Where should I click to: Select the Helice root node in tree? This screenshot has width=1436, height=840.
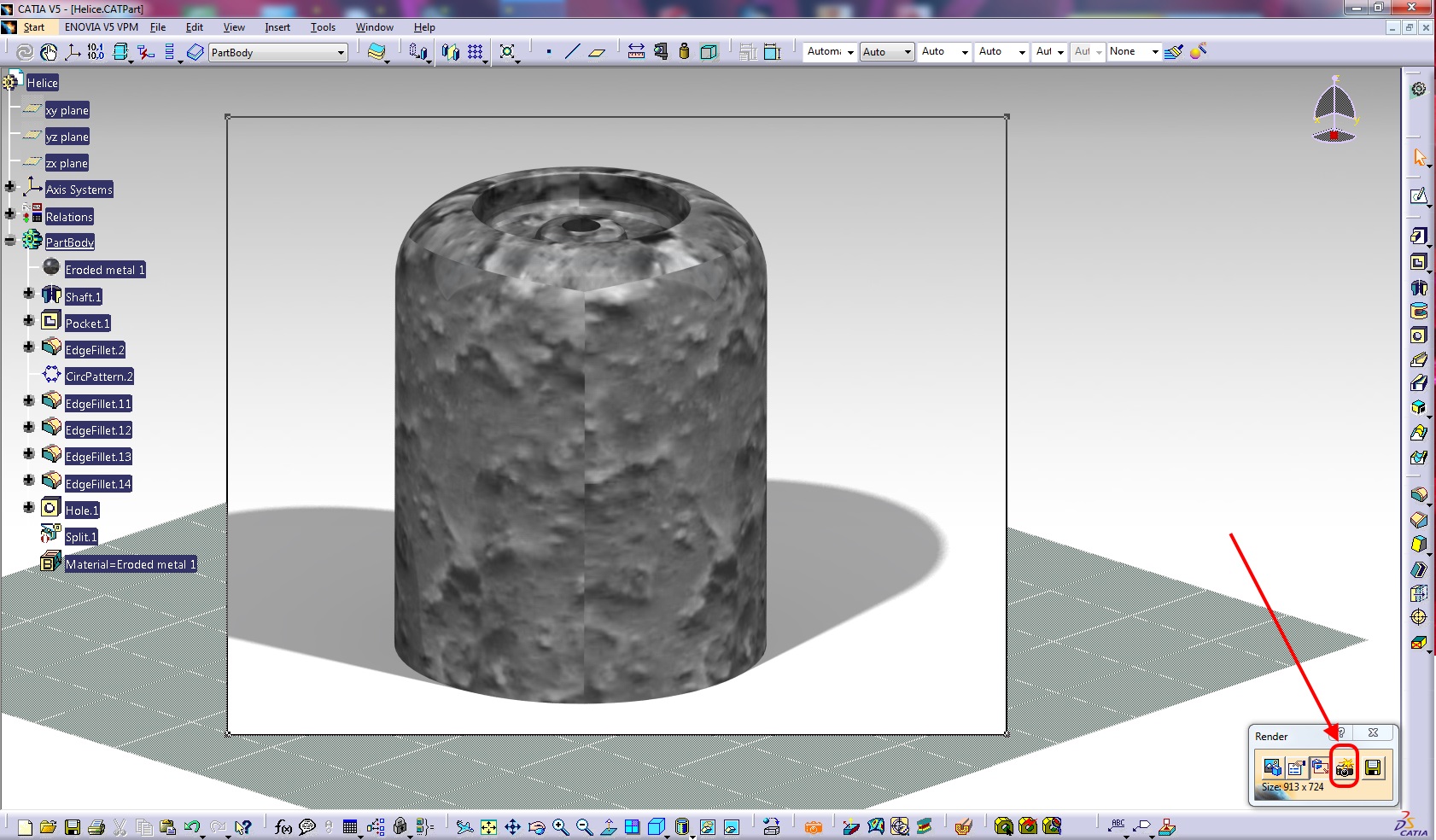pos(42,83)
